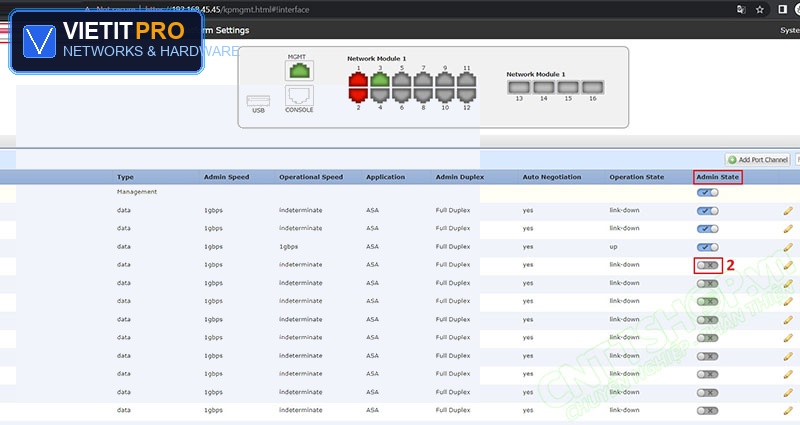Open the browser translate icon

(x=741, y=10)
